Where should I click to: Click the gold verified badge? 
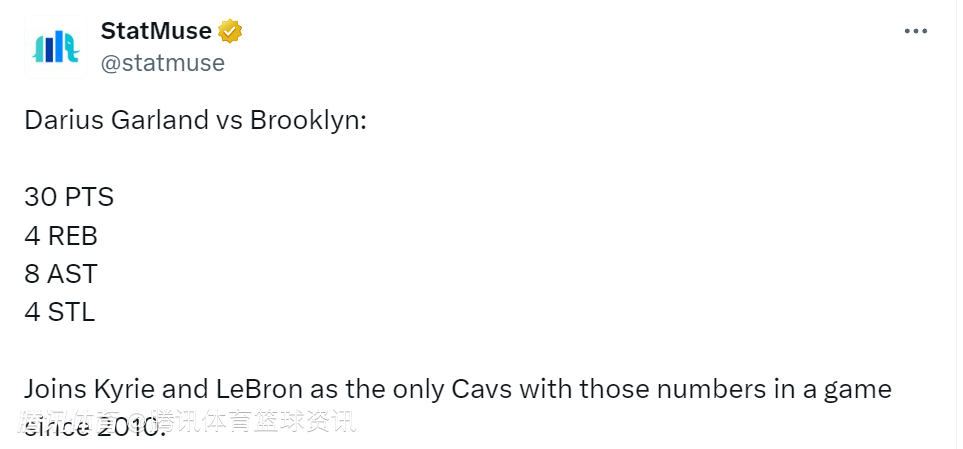[x=231, y=32]
